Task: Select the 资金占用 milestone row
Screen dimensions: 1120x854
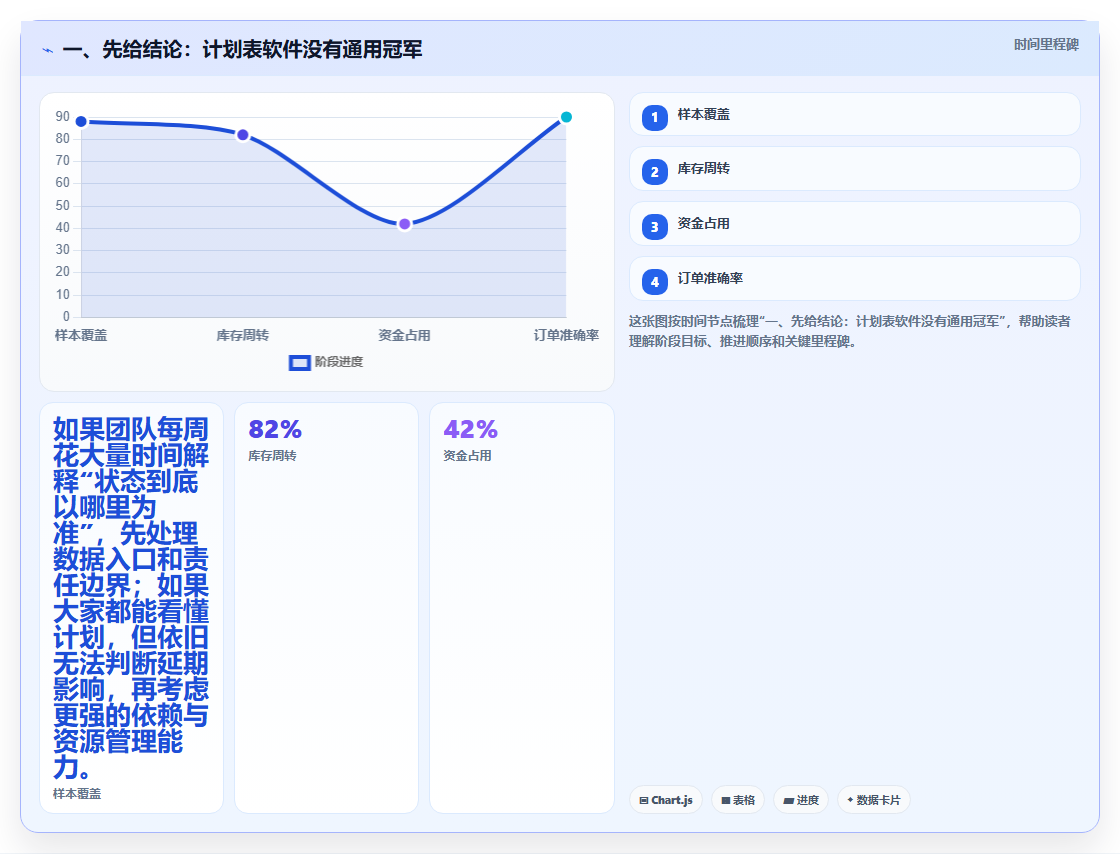Action: pyautogui.click(x=854, y=223)
